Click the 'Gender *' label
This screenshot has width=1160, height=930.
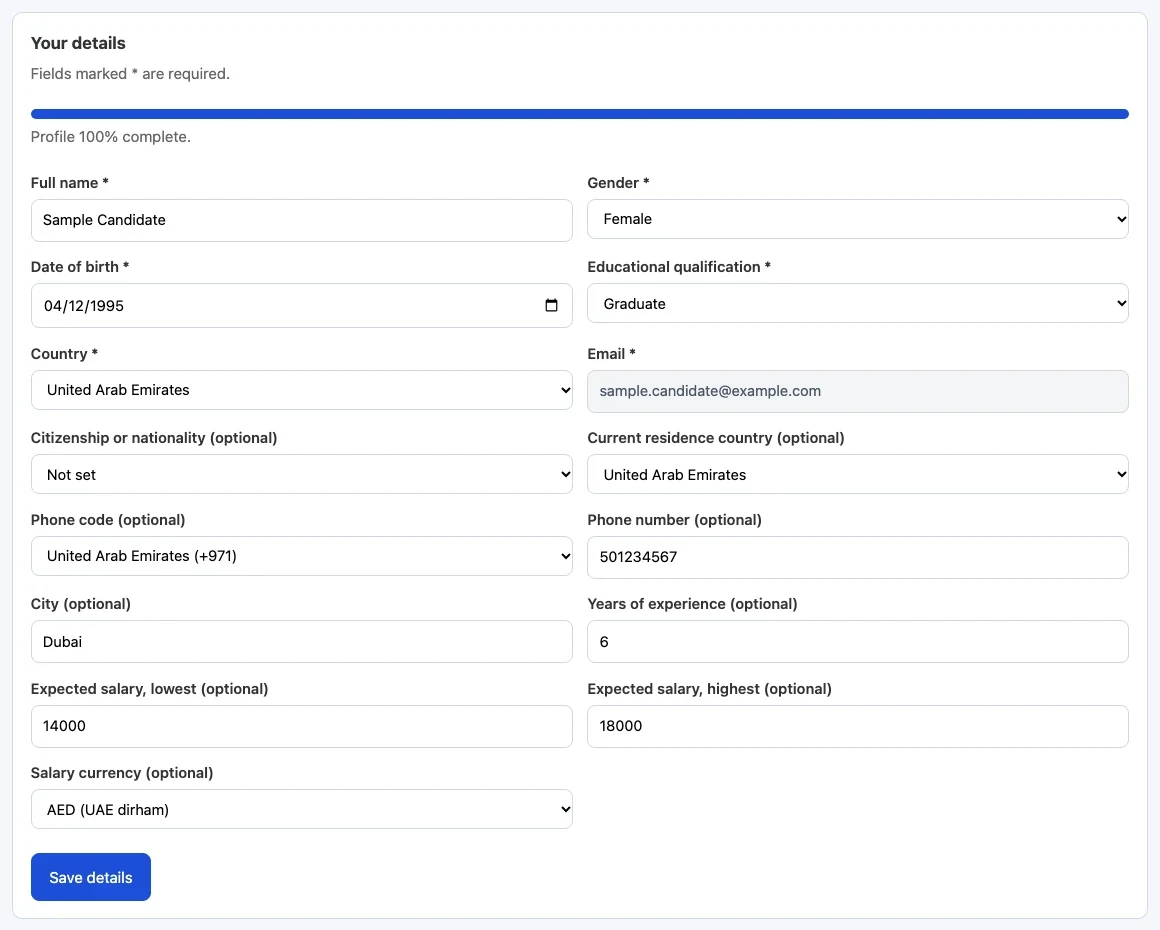click(618, 183)
